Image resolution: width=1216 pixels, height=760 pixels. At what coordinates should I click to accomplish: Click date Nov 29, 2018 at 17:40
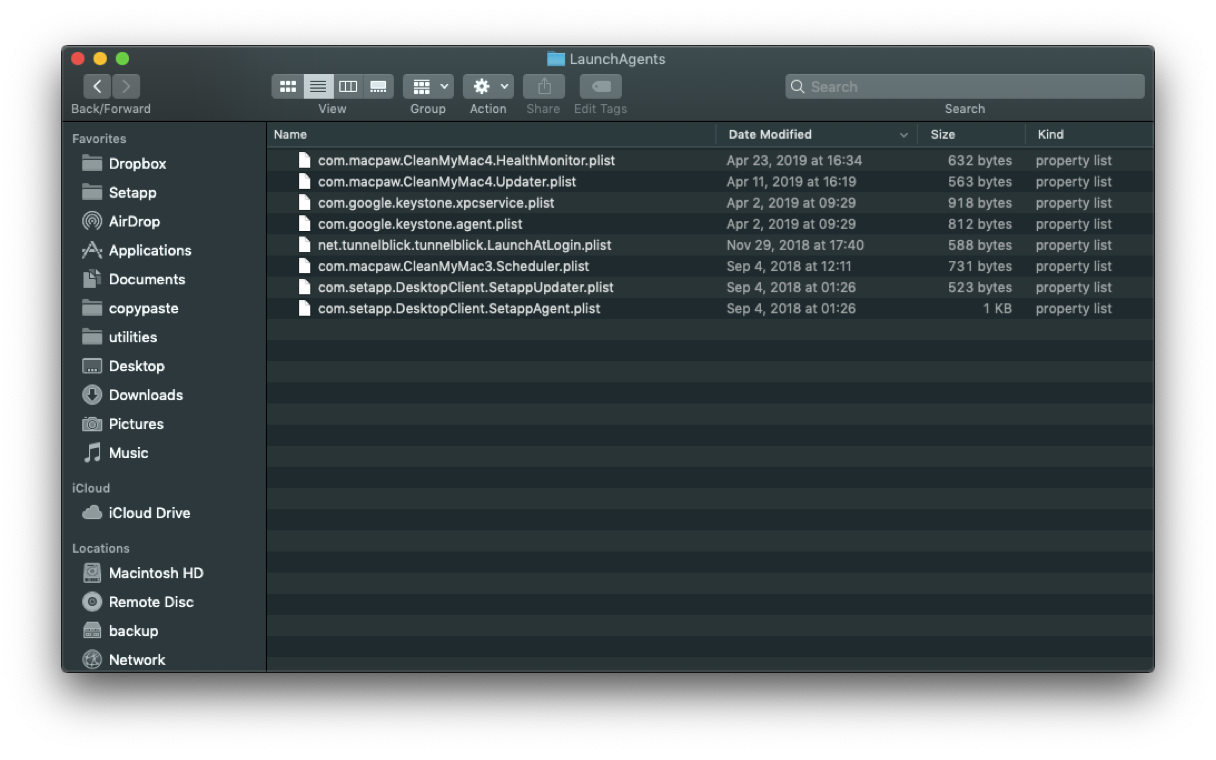795,245
